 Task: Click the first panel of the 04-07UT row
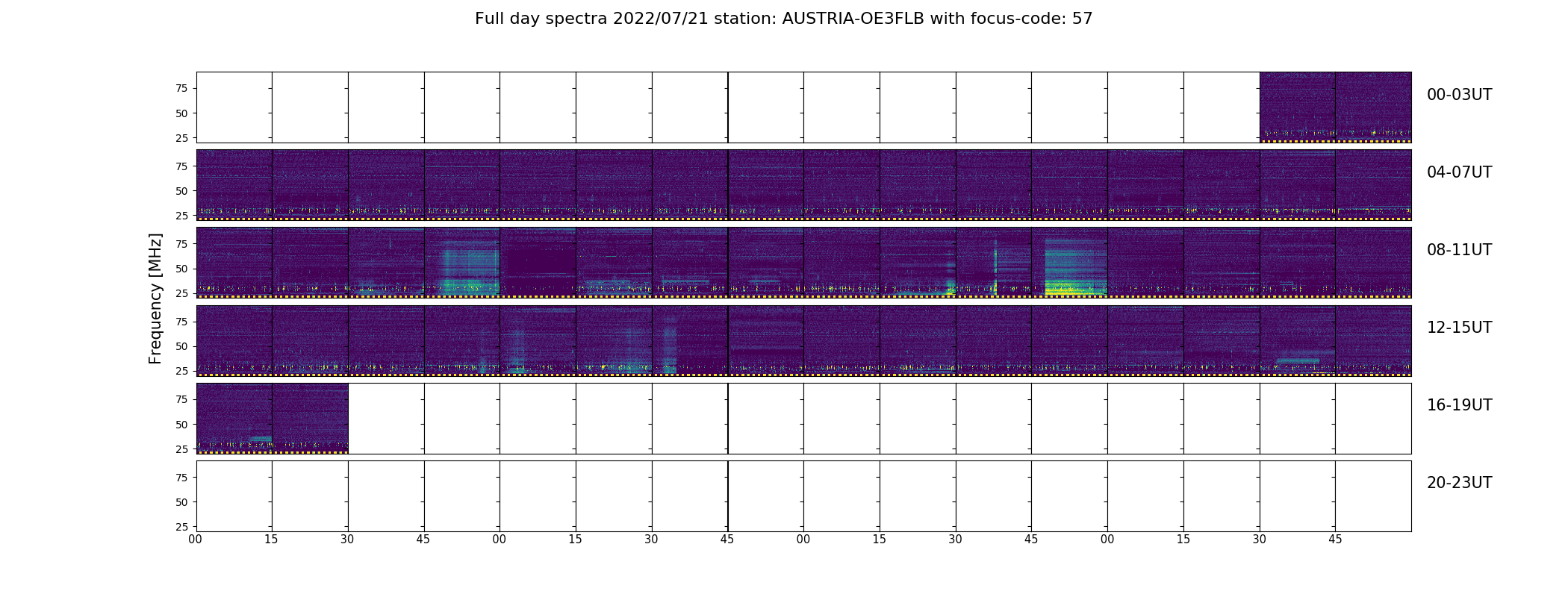click(234, 185)
